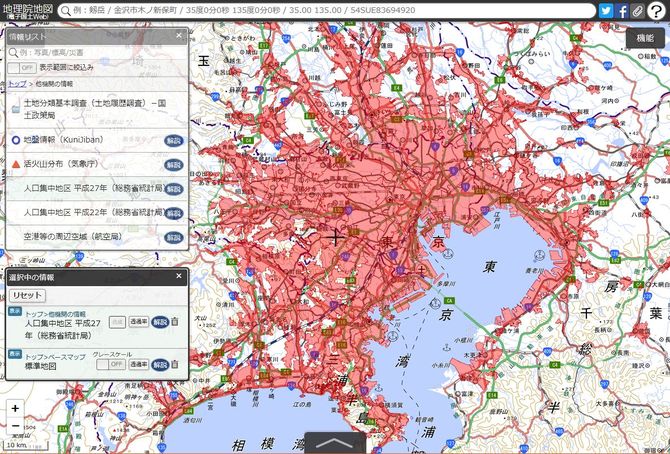Click 他機関の情報 link in selected layer path
This screenshot has width=670, height=454.
67,314
